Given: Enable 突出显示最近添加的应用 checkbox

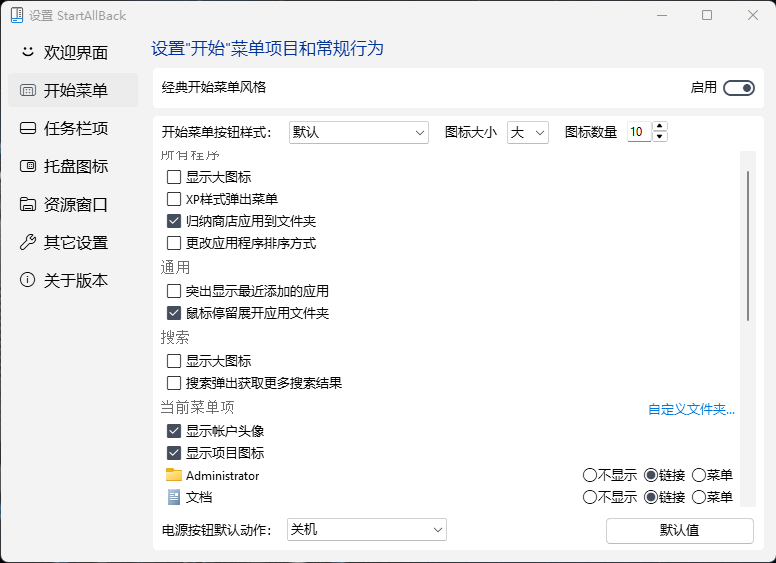Looking at the screenshot, I should click(x=174, y=291).
